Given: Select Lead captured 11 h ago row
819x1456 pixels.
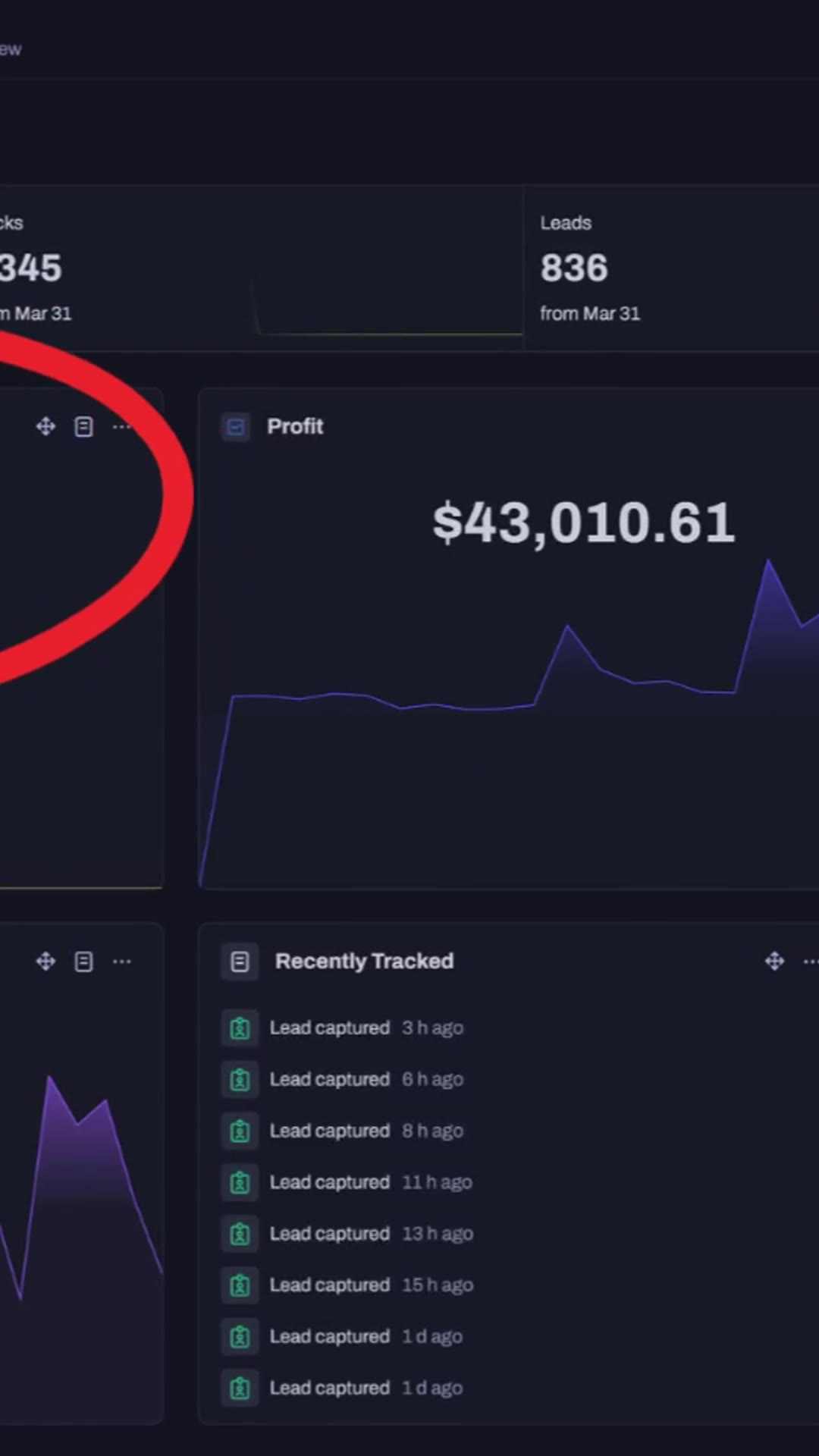Looking at the screenshot, I should coord(371,1182).
